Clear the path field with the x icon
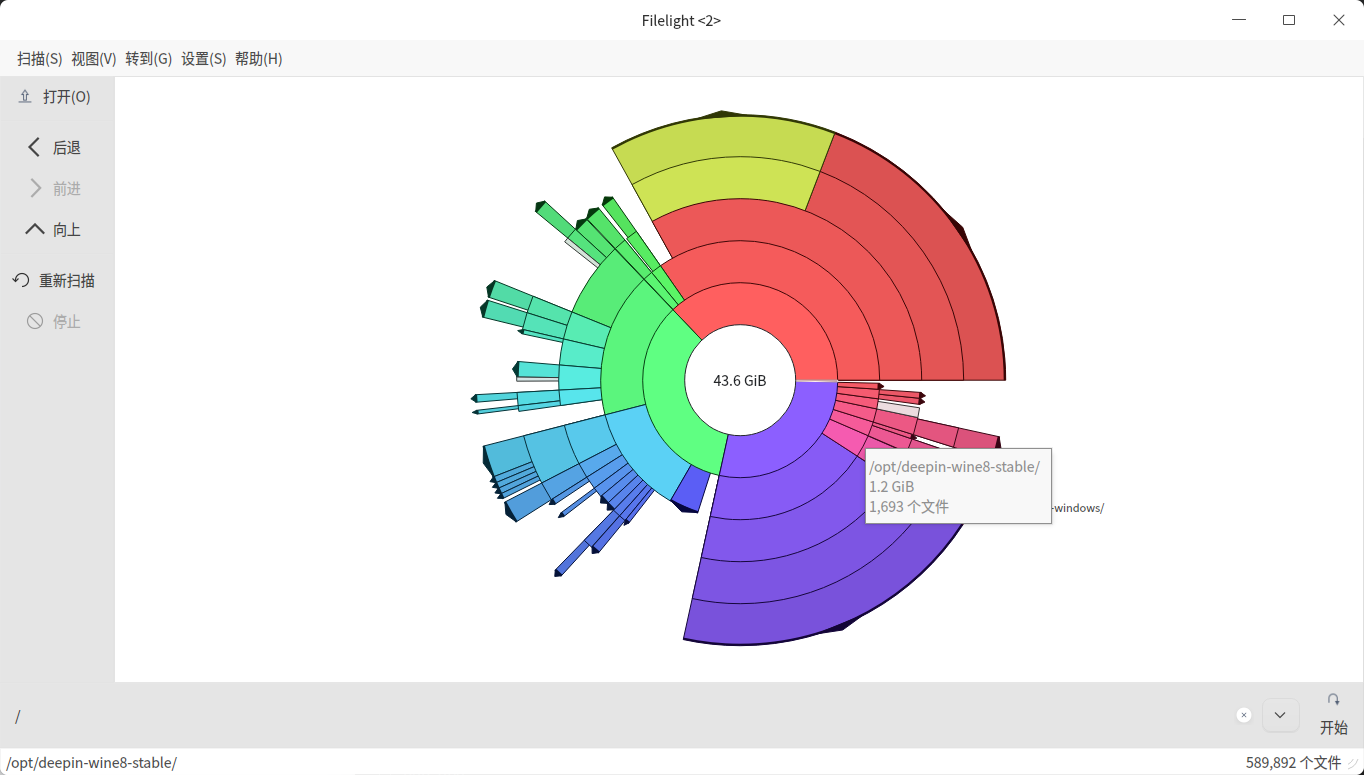The width and height of the screenshot is (1364, 775). (x=1244, y=715)
